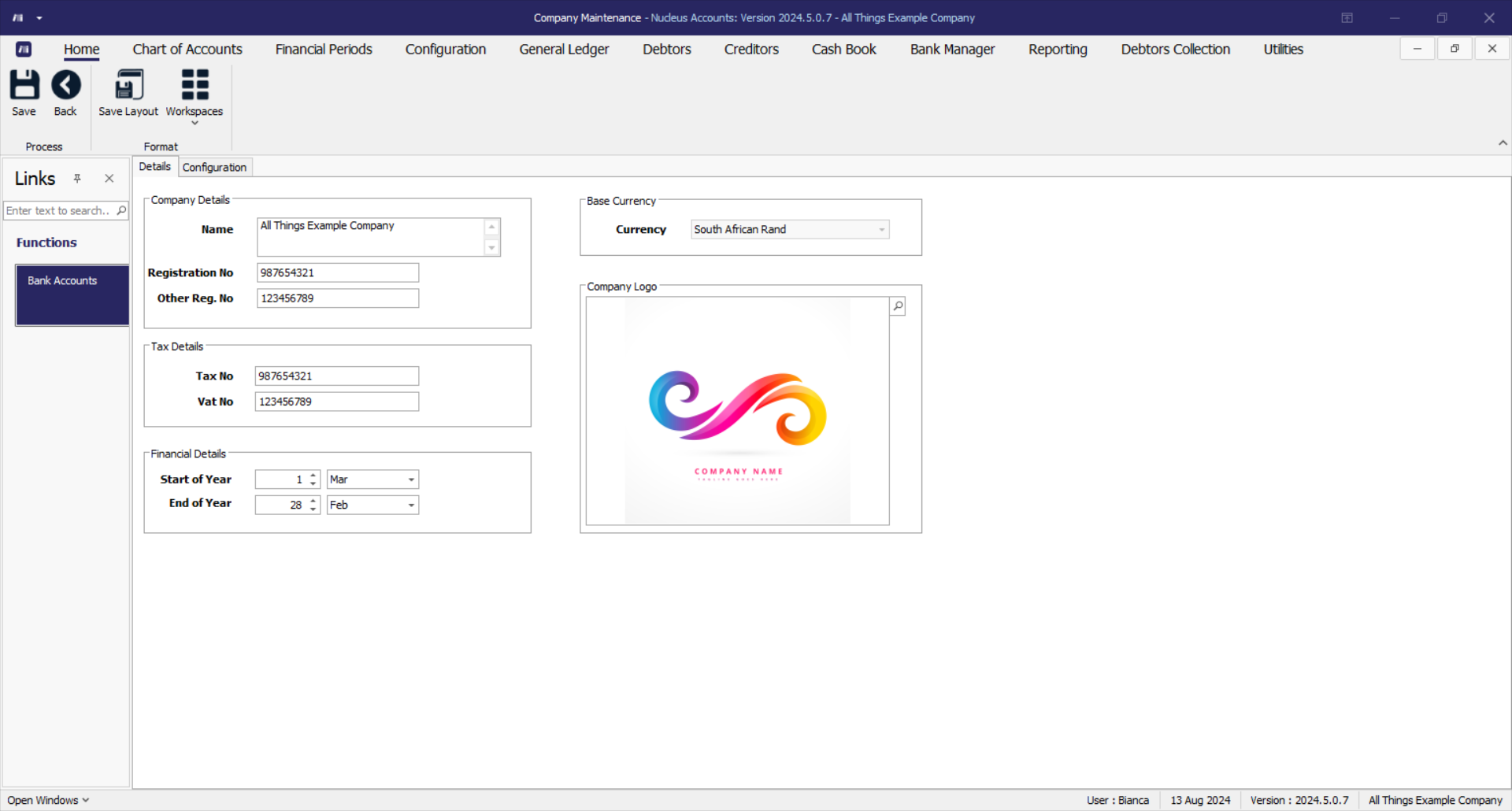
Task: Restore the inner document window
Action: point(1455,49)
